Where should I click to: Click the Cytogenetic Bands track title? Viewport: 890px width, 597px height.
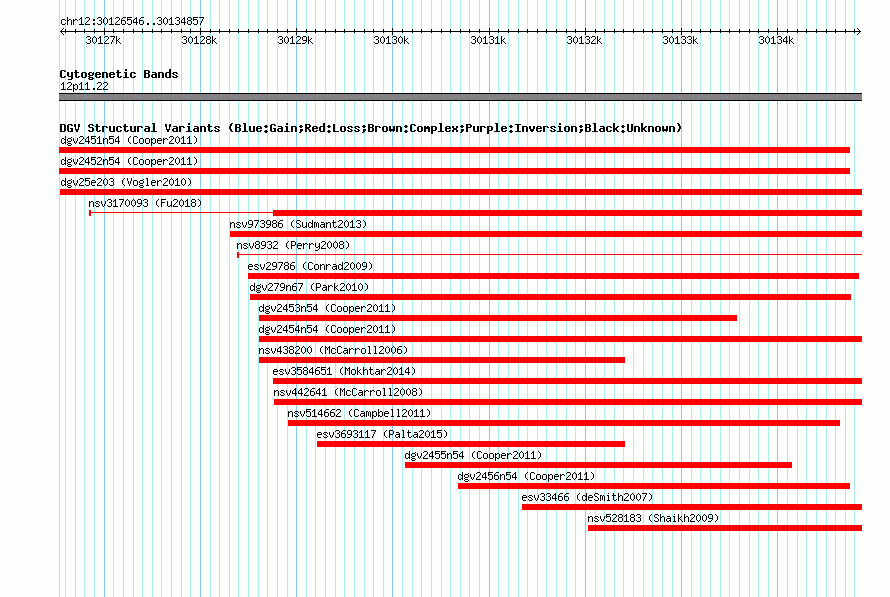point(119,74)
